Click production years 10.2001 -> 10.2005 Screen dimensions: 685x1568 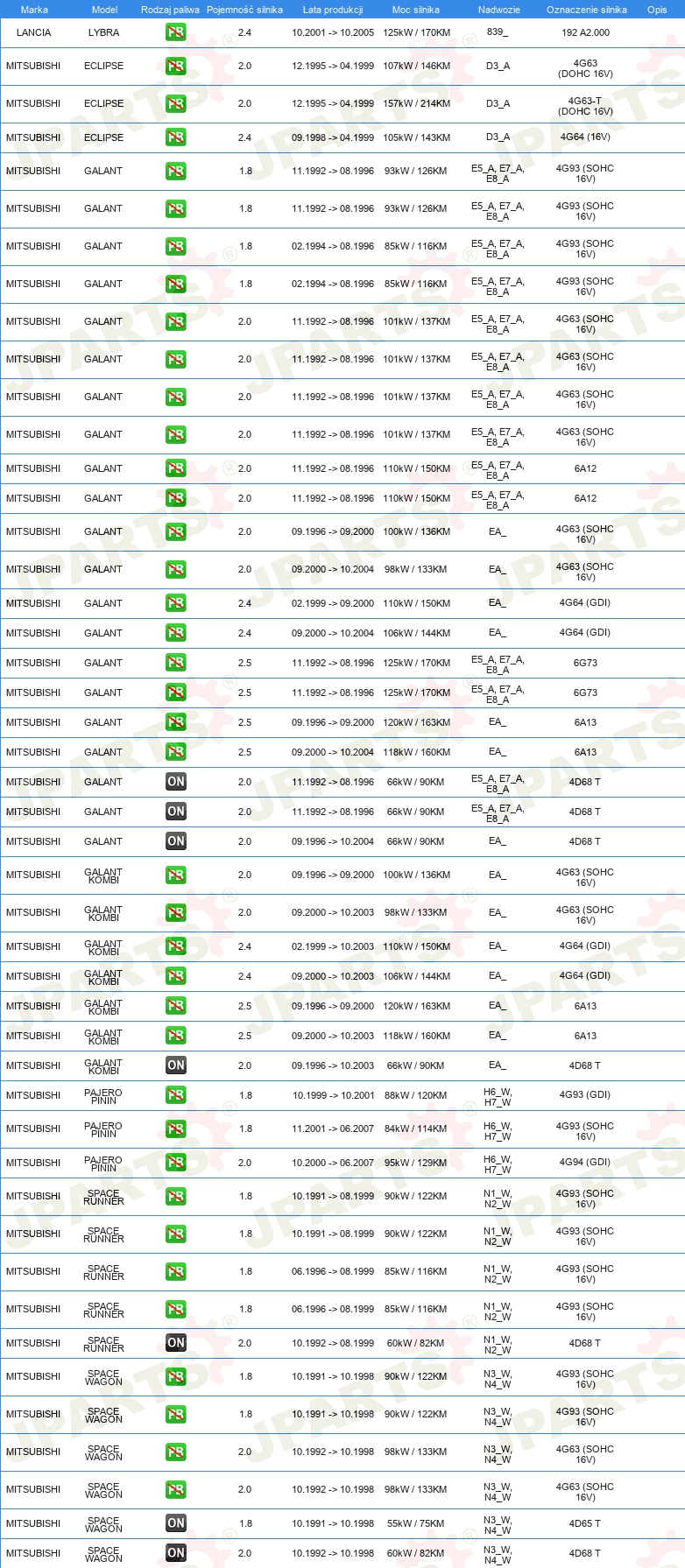coord(333,32)
